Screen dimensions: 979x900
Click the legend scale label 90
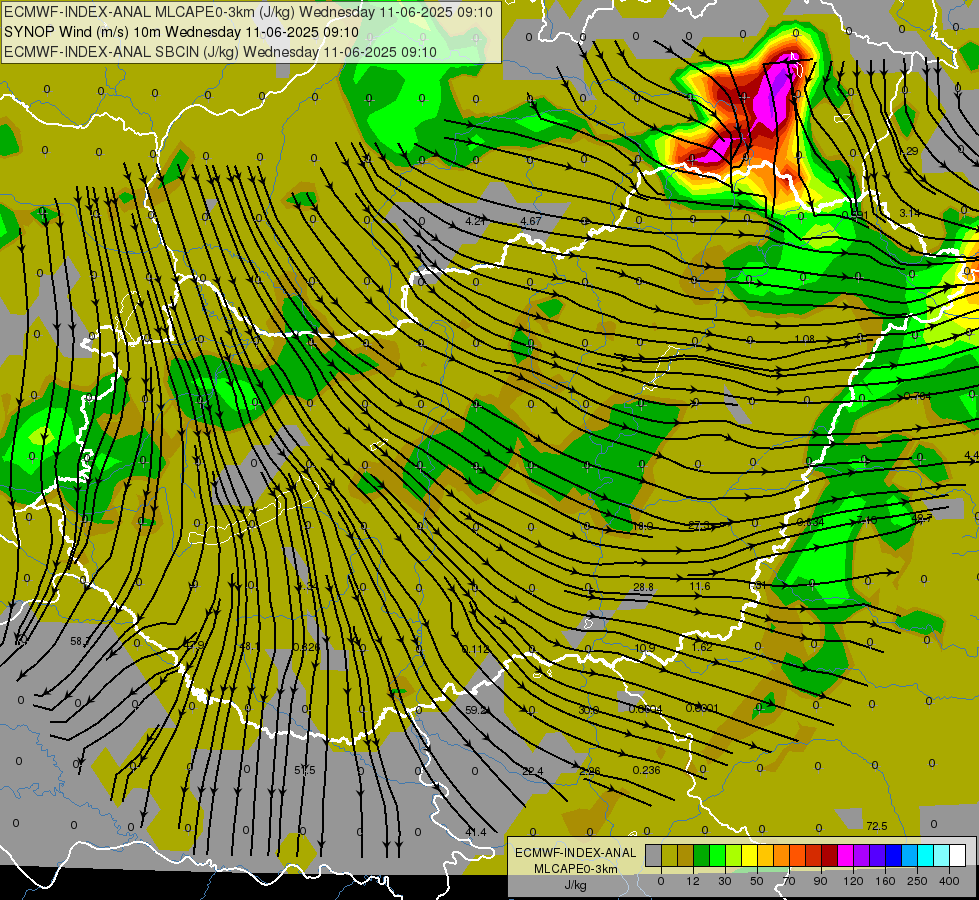coord(820,881)
